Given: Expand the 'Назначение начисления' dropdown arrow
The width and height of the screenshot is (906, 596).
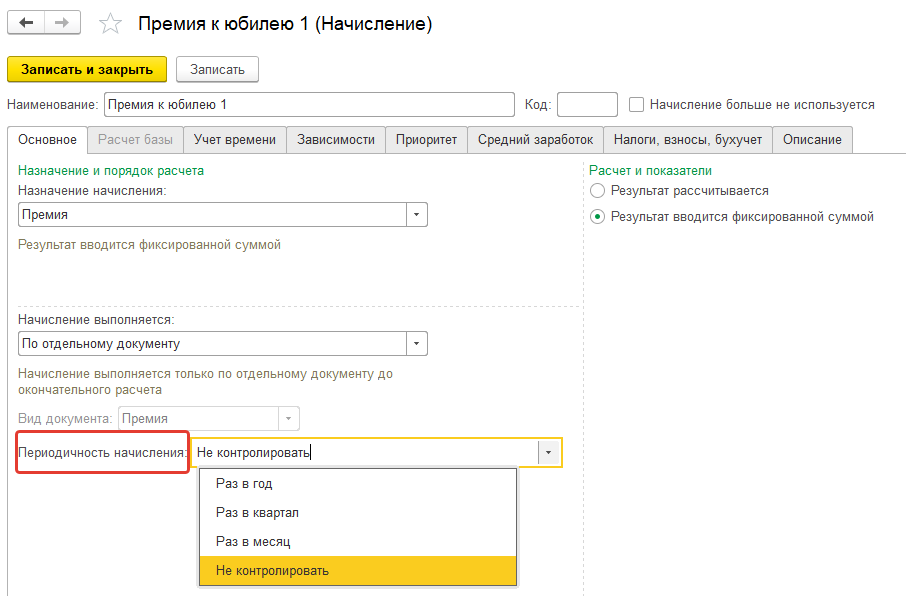Looking at the screenshot, I should click(x=417, y=214).
